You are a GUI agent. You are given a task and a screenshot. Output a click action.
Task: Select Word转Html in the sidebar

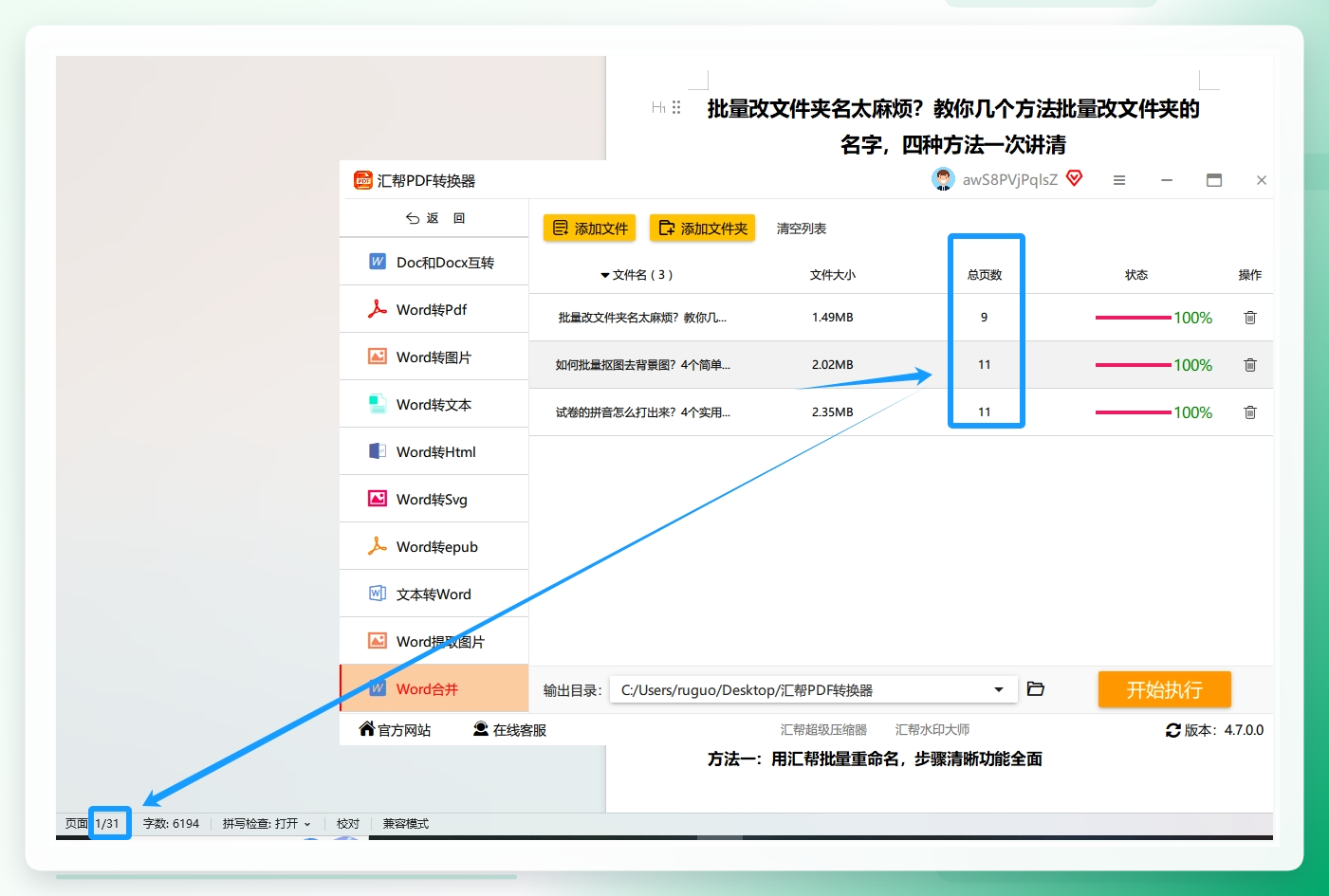434,451
